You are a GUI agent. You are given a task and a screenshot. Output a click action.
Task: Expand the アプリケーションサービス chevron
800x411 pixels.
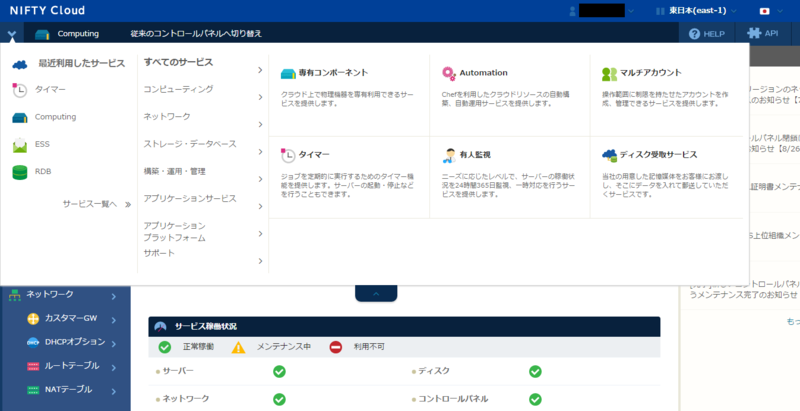point(260,207)
